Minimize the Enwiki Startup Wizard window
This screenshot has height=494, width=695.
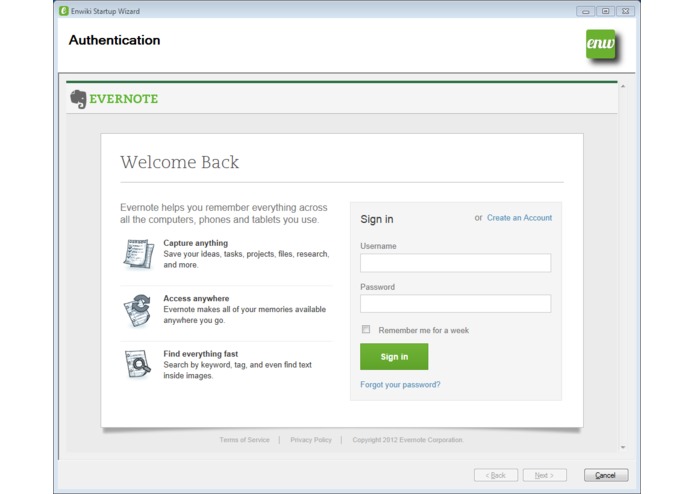pyautogui.click(x=586, y=12)
